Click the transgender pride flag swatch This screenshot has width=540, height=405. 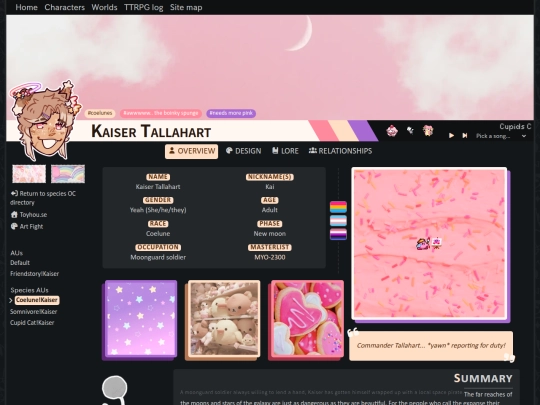[x=338, y=221]
